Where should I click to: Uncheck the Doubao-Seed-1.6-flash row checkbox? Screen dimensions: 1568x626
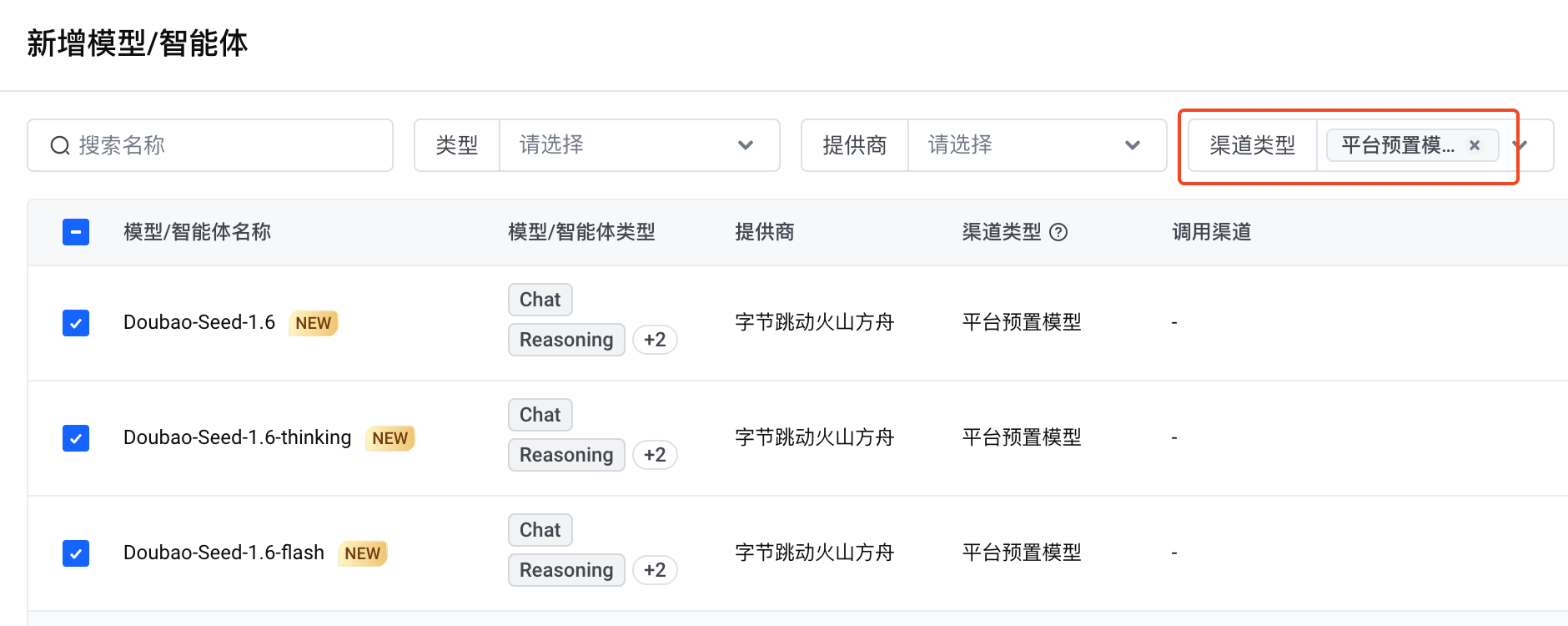(x=76, y=553)
